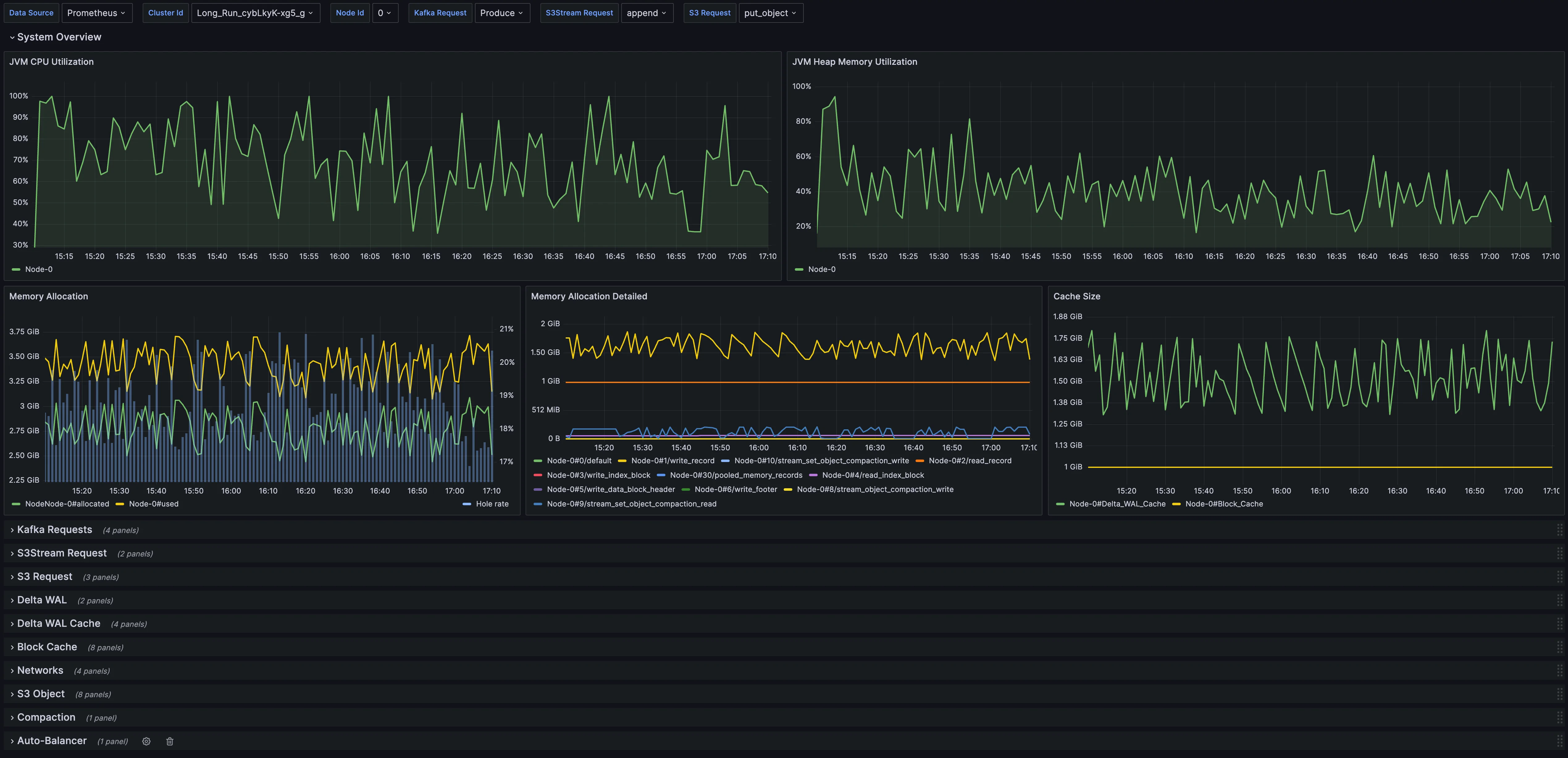Viewport: 1568px width, 758px height.
Task: Open the S3 Request put_object selector
Action: (770, 13)
